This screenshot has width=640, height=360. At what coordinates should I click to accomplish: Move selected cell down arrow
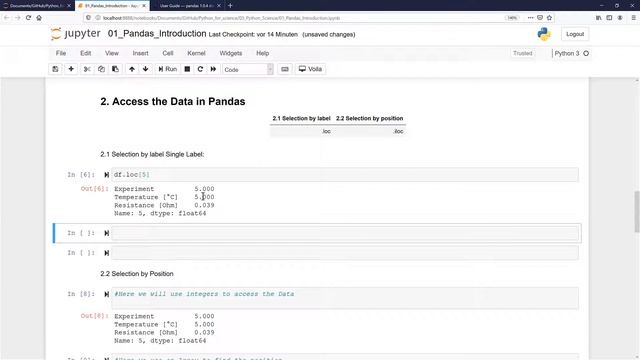coord(146,69)
